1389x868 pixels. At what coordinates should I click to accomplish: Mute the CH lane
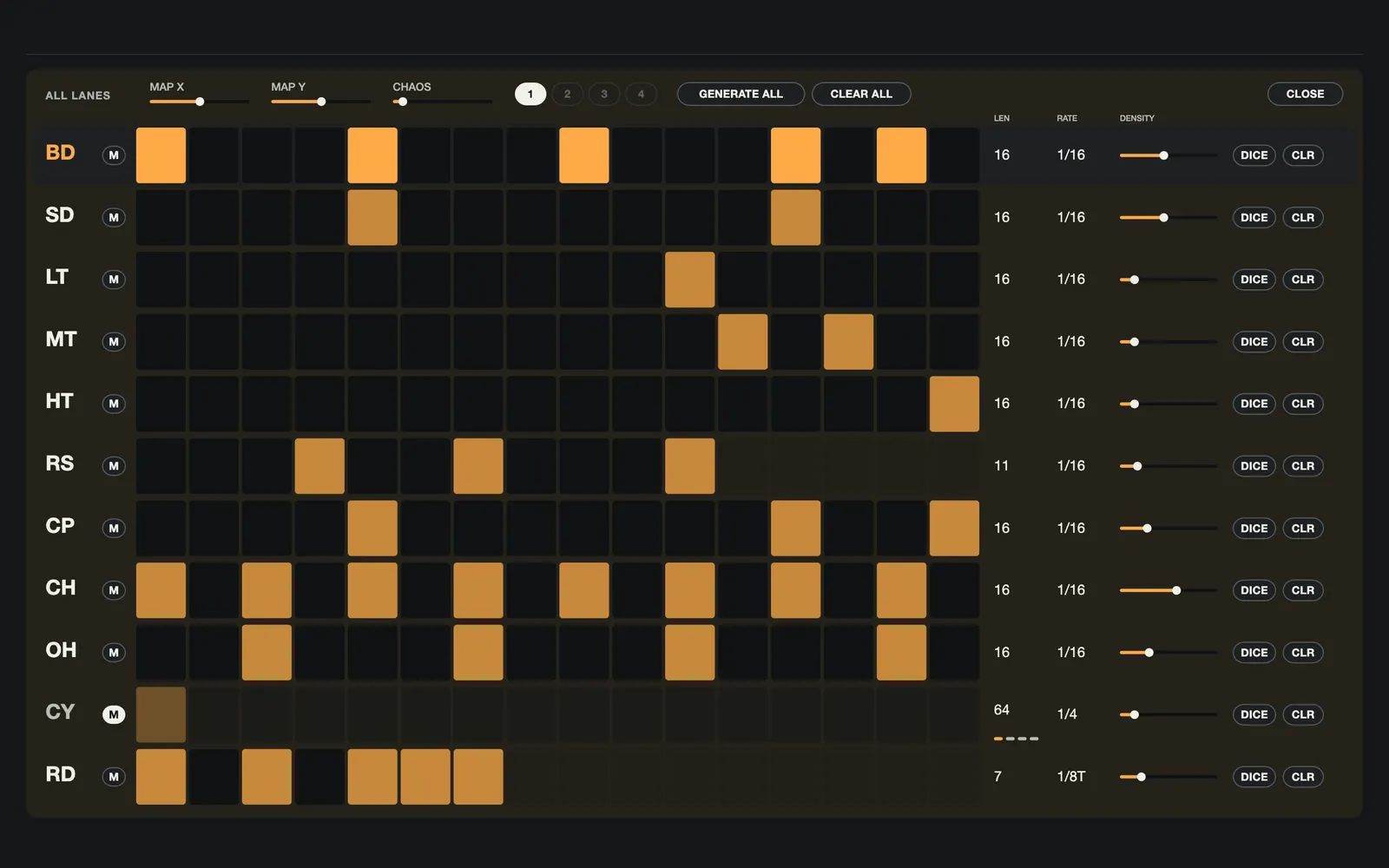pos(114,590)
